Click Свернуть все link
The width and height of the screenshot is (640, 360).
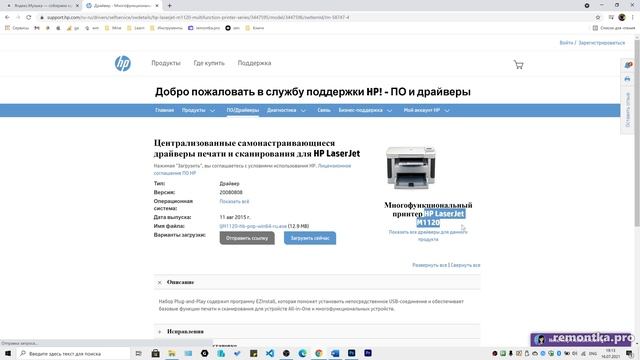click(465, 265)
